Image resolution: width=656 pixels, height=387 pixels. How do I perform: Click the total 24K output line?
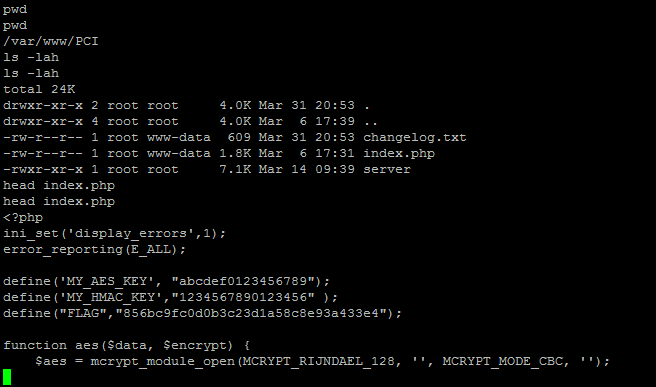(39, 90)
